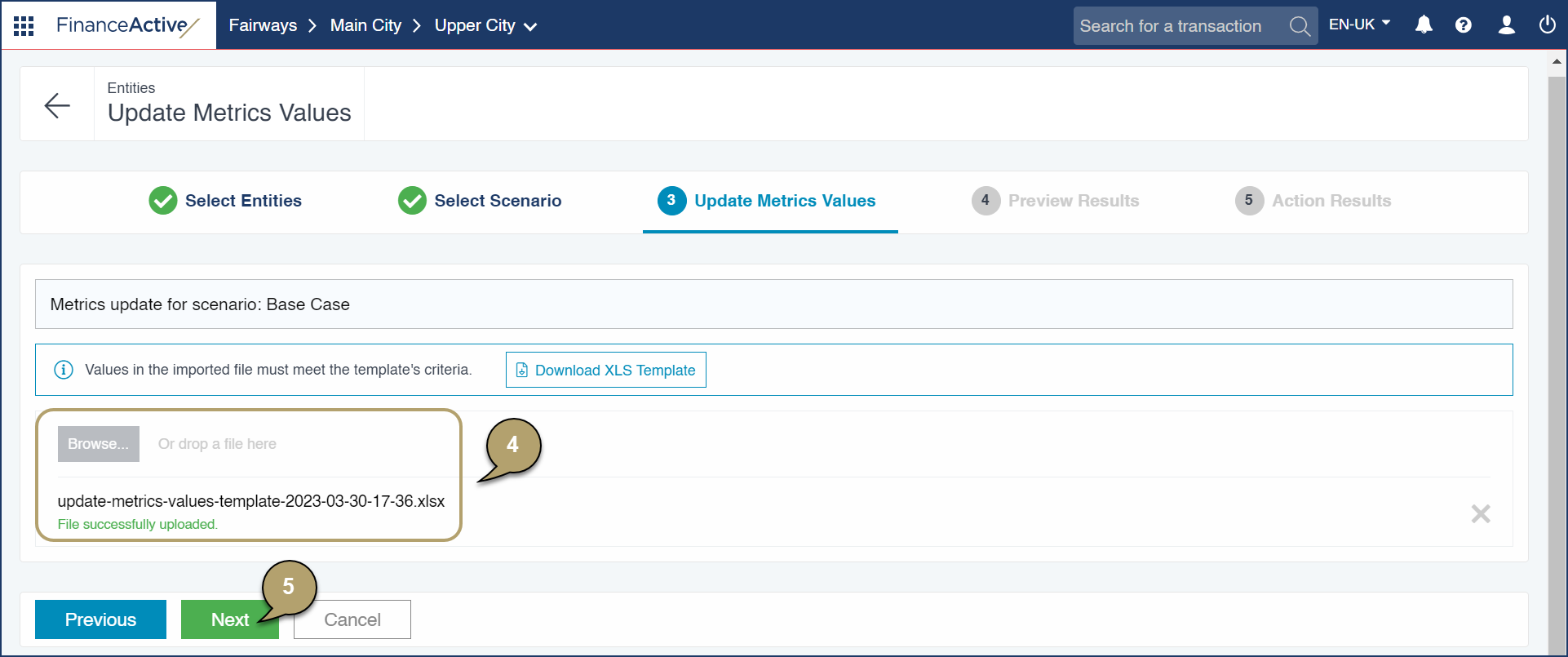Expand the Upper City dropdown
The width and height of the screenshot is (1568, 657).
pos(485,25)
